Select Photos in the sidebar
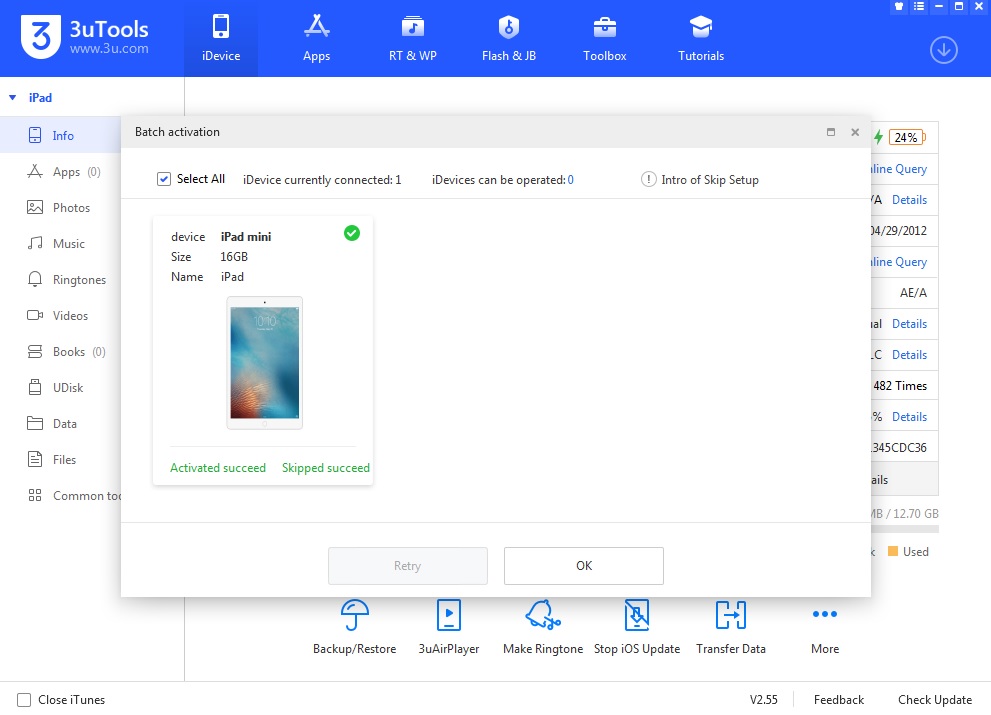Screen dimensions: 991x715 71,208
